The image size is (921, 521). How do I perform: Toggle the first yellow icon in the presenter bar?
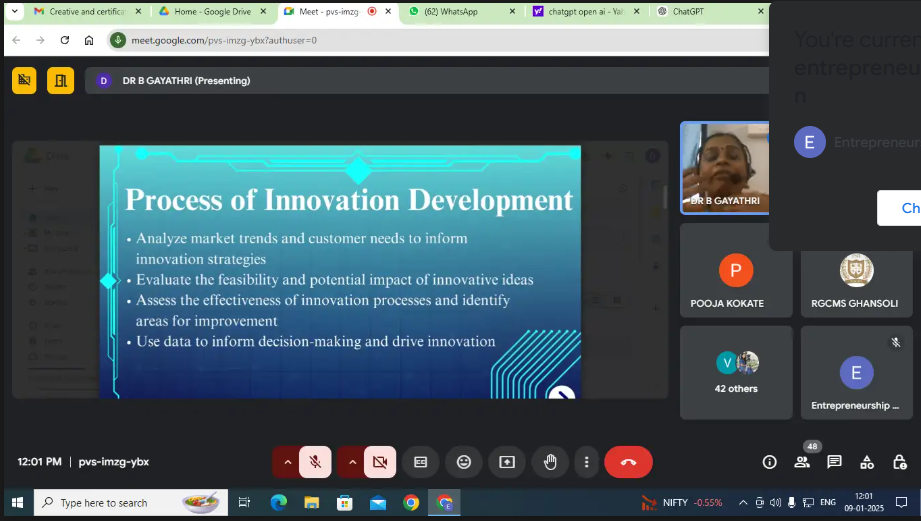24,80
